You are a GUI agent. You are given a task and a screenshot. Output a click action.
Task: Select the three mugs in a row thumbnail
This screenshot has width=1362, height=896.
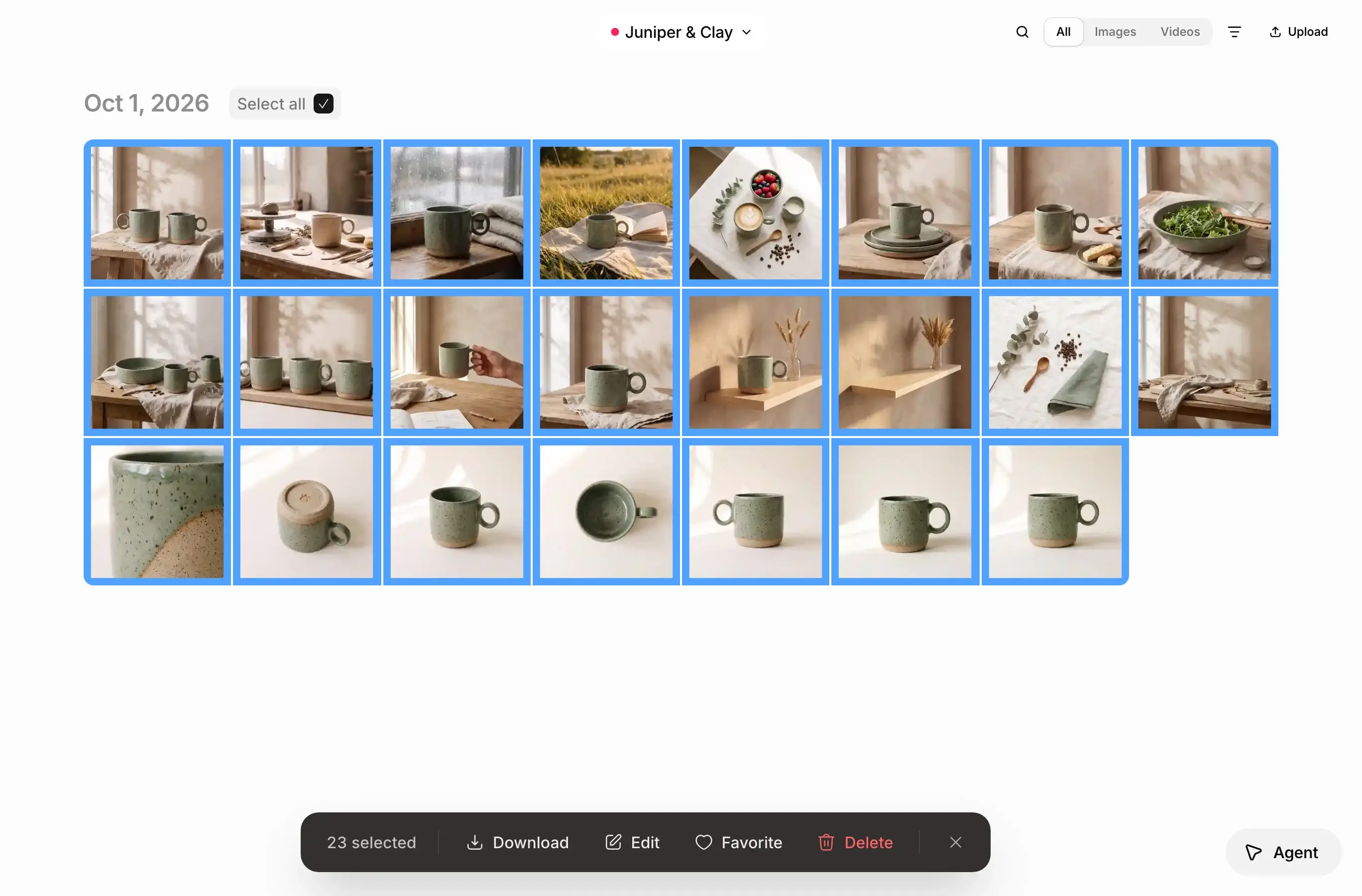307,362
